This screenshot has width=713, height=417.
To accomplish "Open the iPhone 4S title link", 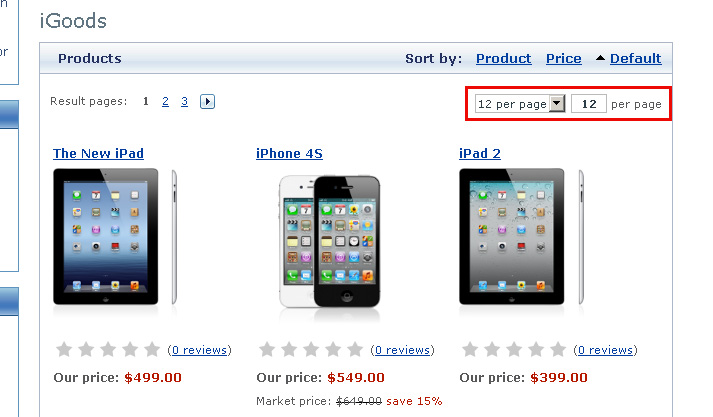I will click(x=289, y=153).
